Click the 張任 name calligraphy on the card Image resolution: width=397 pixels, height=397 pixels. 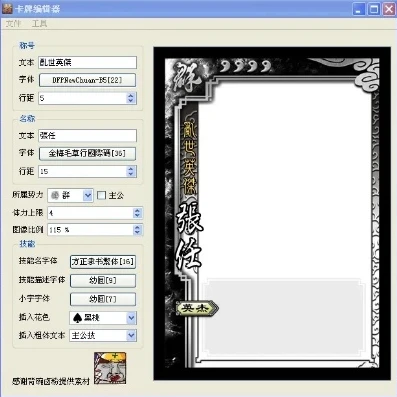[189, 236]
